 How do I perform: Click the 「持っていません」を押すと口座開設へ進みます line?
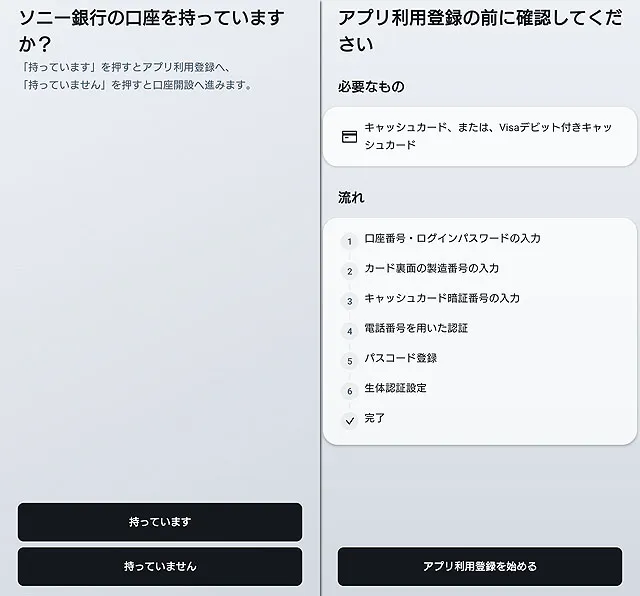[x=137, y=85]
